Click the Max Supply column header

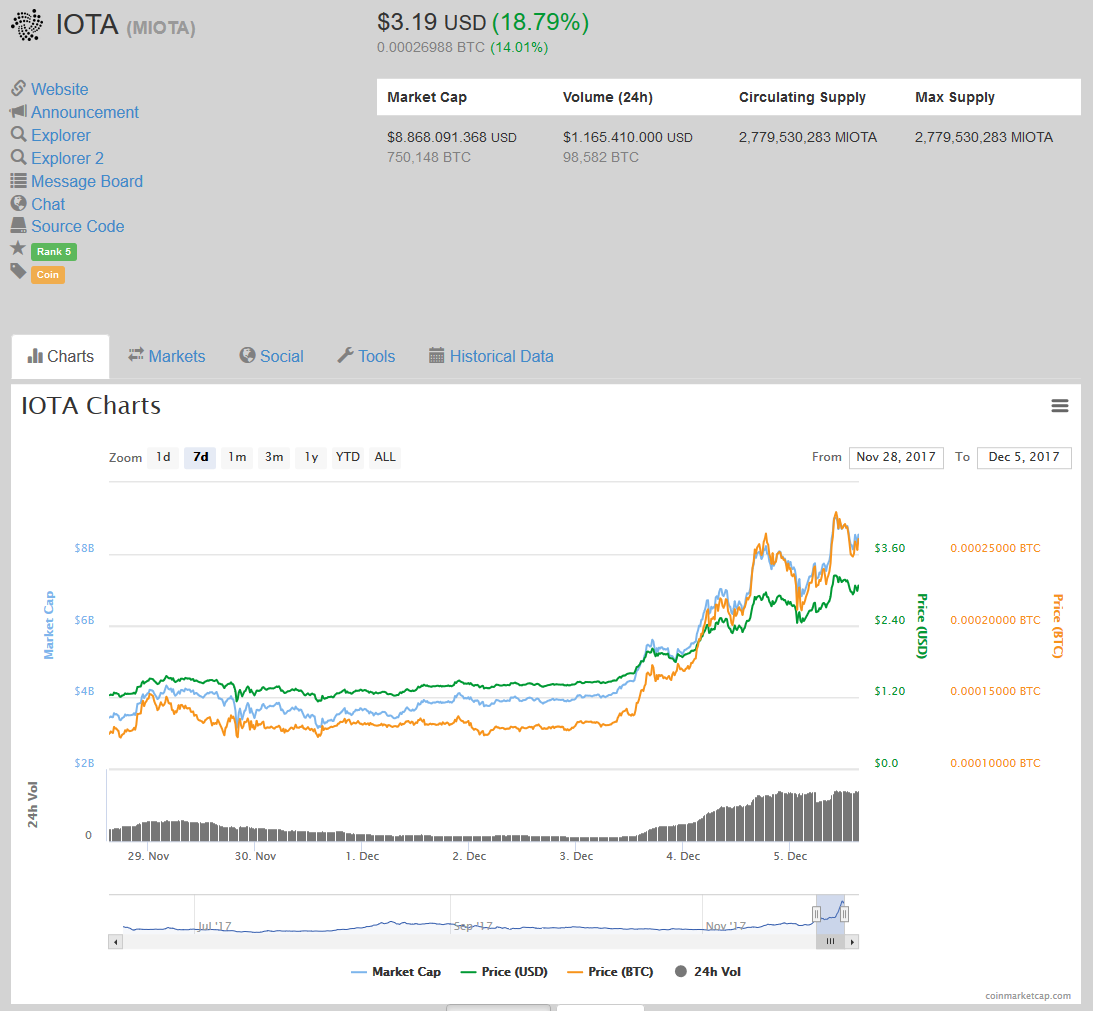coord(955,98)
